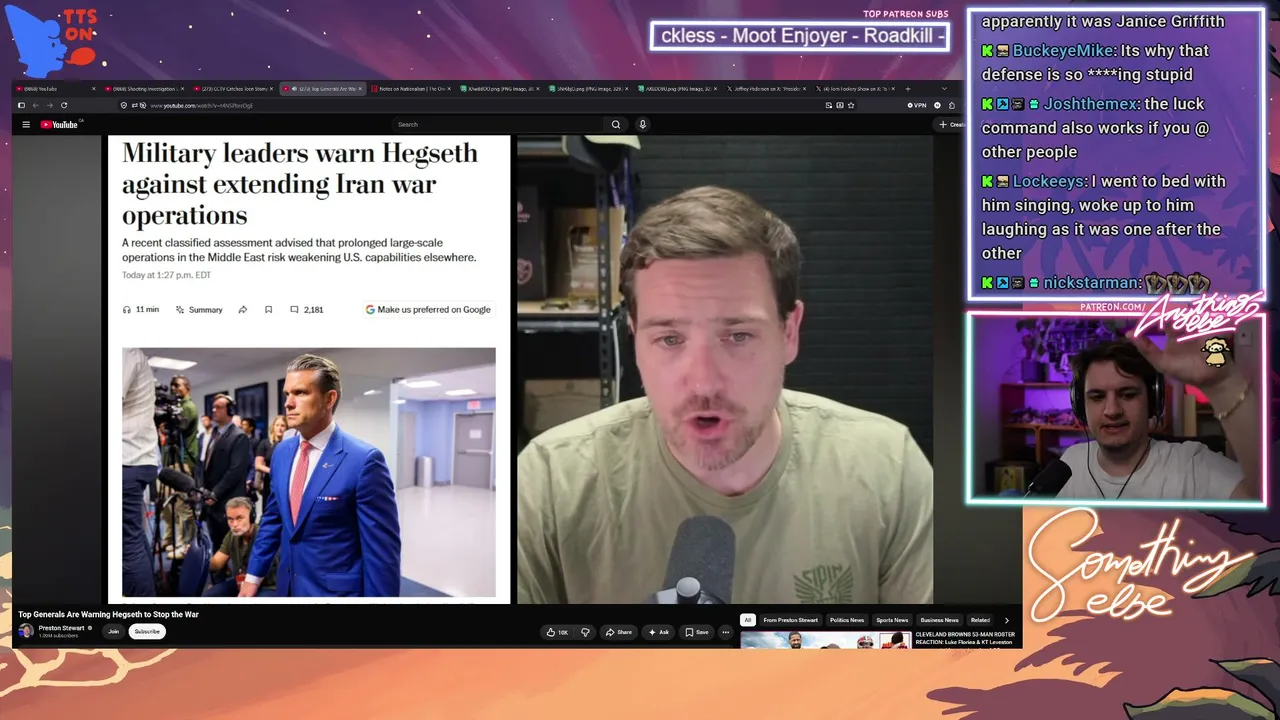This screenshot has height=720, width=1280.
Task: Filter by the Sports News chip
Action: tap(892, 620)
